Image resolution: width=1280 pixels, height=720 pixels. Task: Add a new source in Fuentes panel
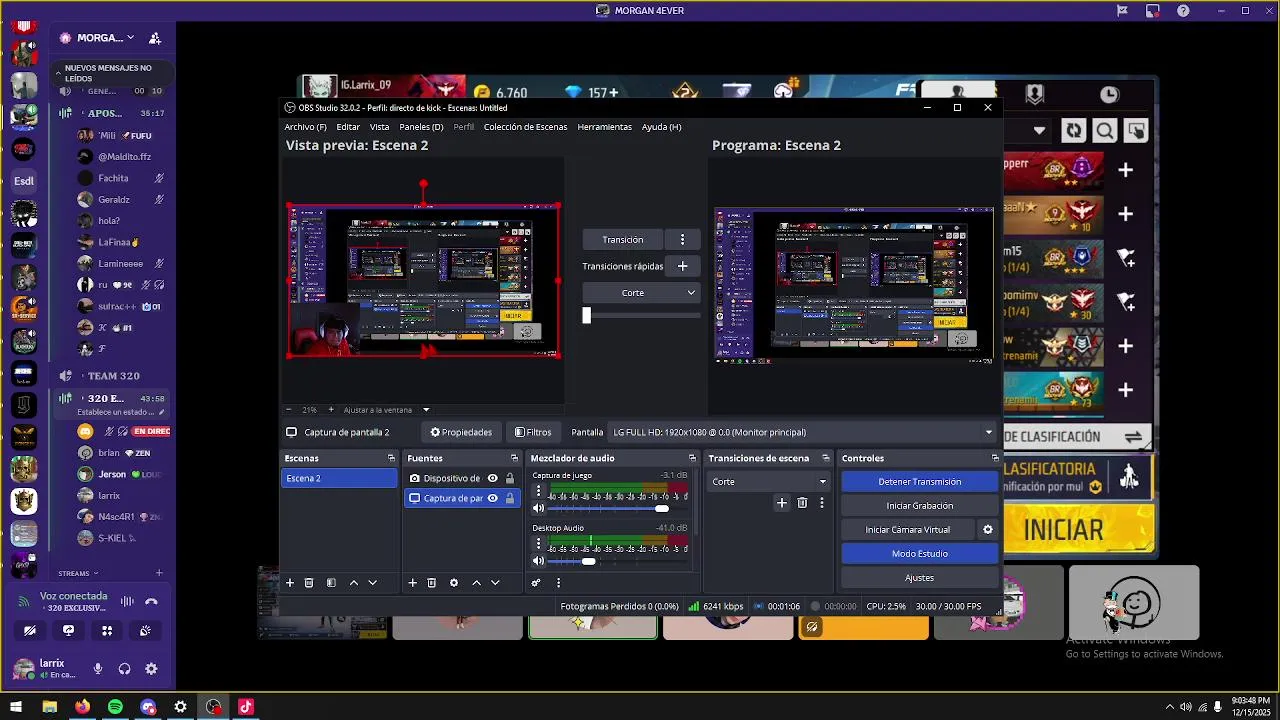click(412, 583)
